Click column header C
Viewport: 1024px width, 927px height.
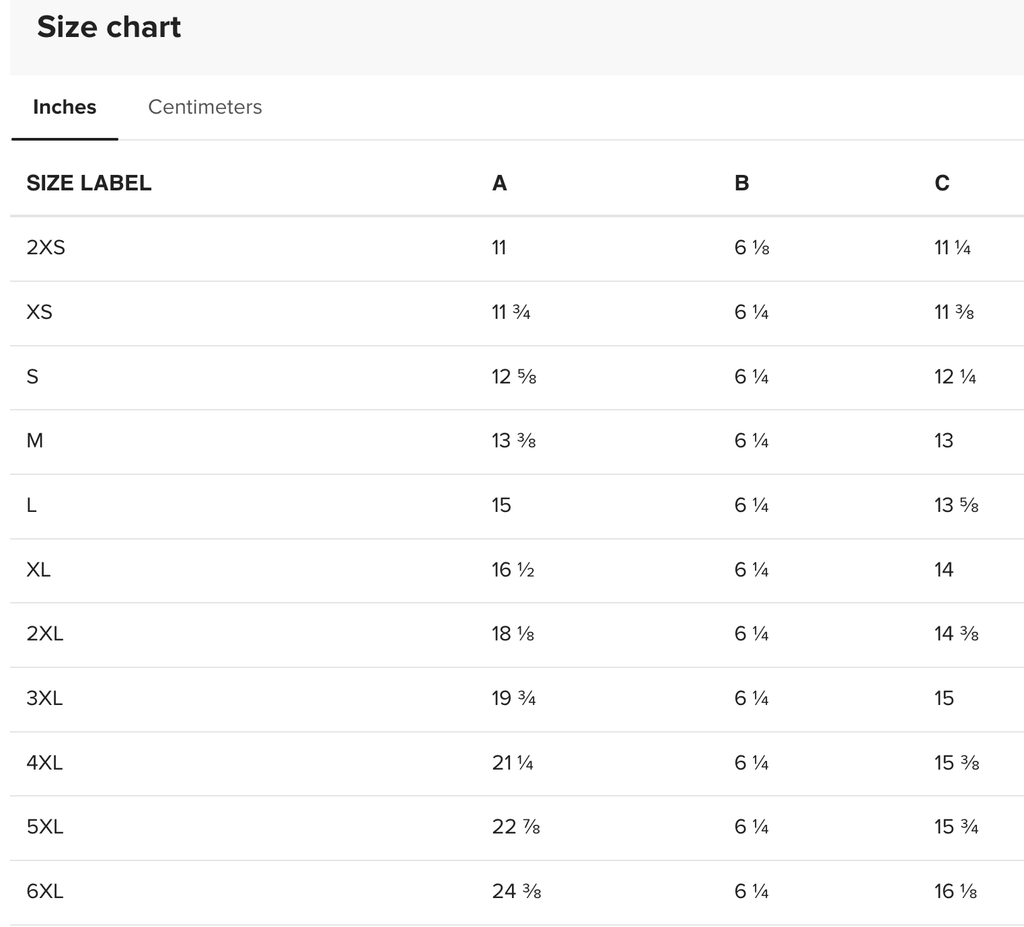click(942, 183)
